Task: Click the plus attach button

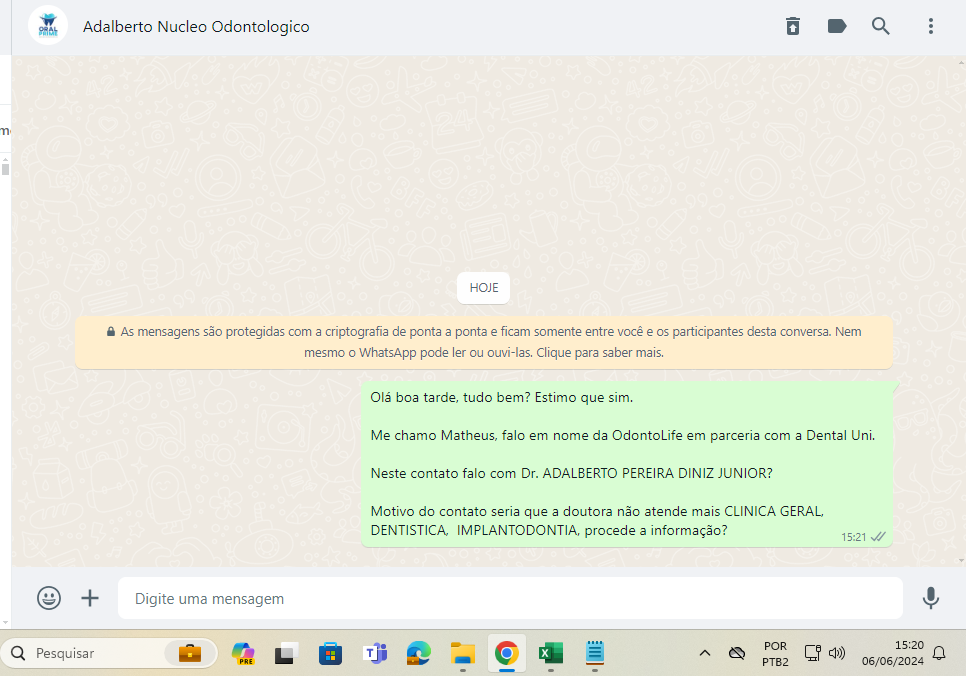Action: coord(90,598)
